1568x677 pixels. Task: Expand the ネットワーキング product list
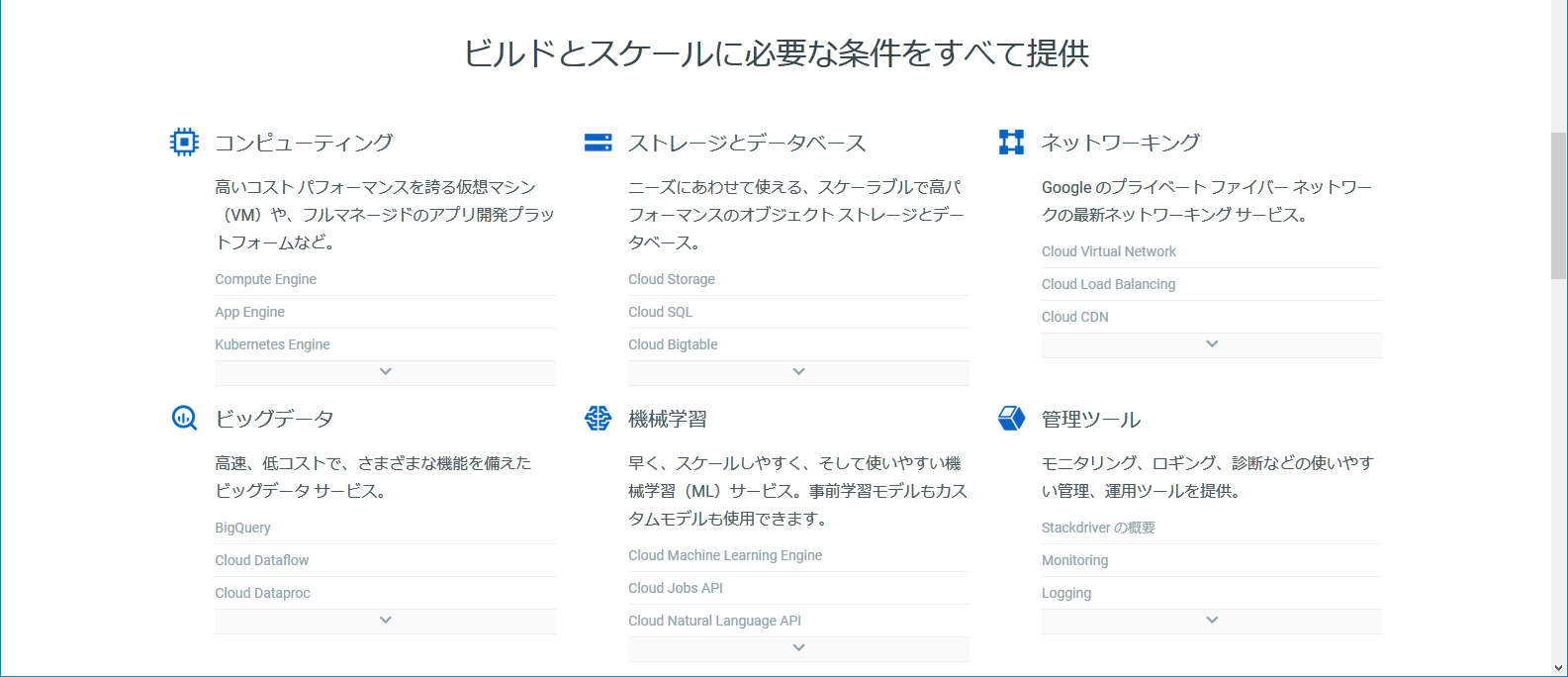pos(1212,344)
